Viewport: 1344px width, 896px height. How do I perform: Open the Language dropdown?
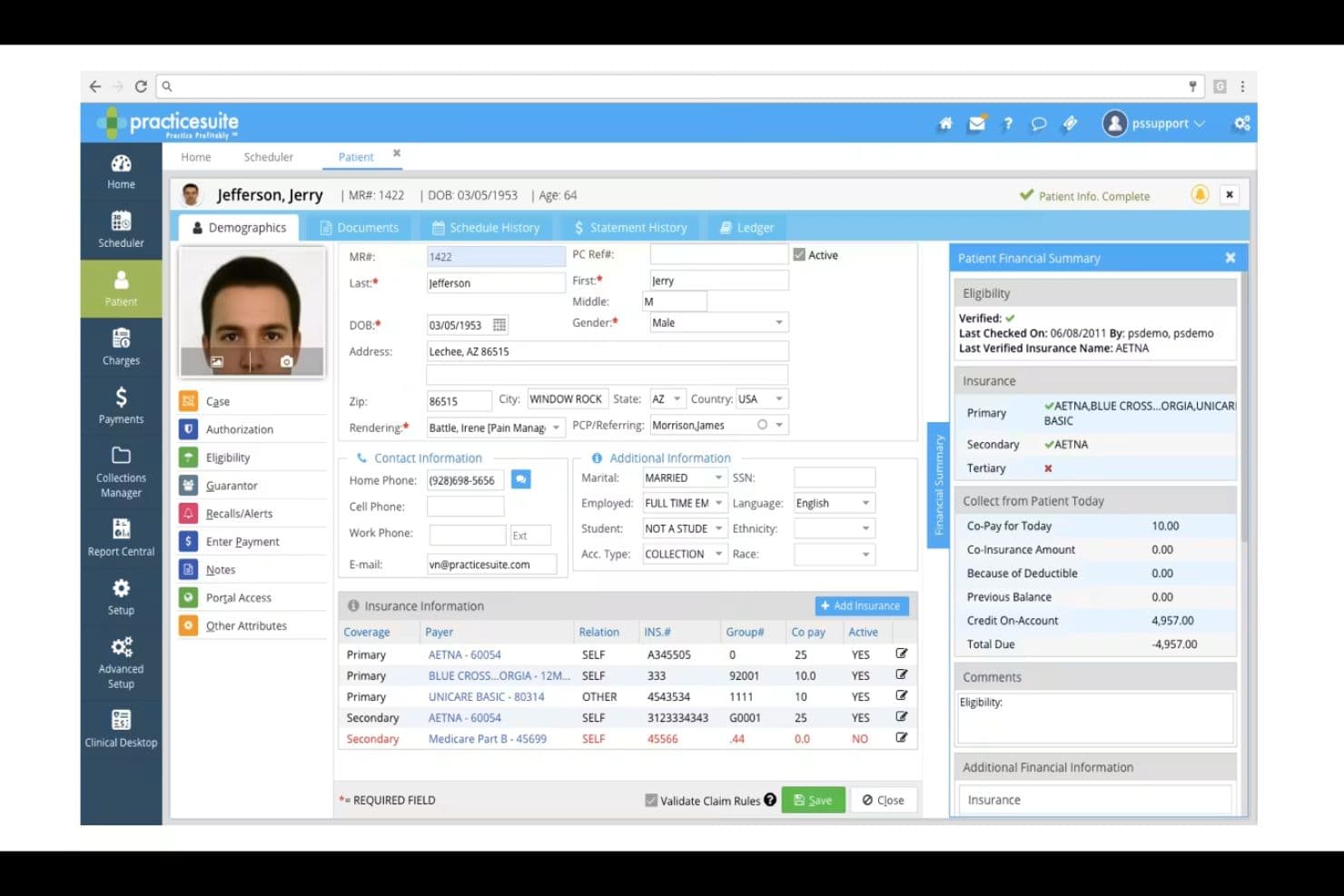(835, 503)
